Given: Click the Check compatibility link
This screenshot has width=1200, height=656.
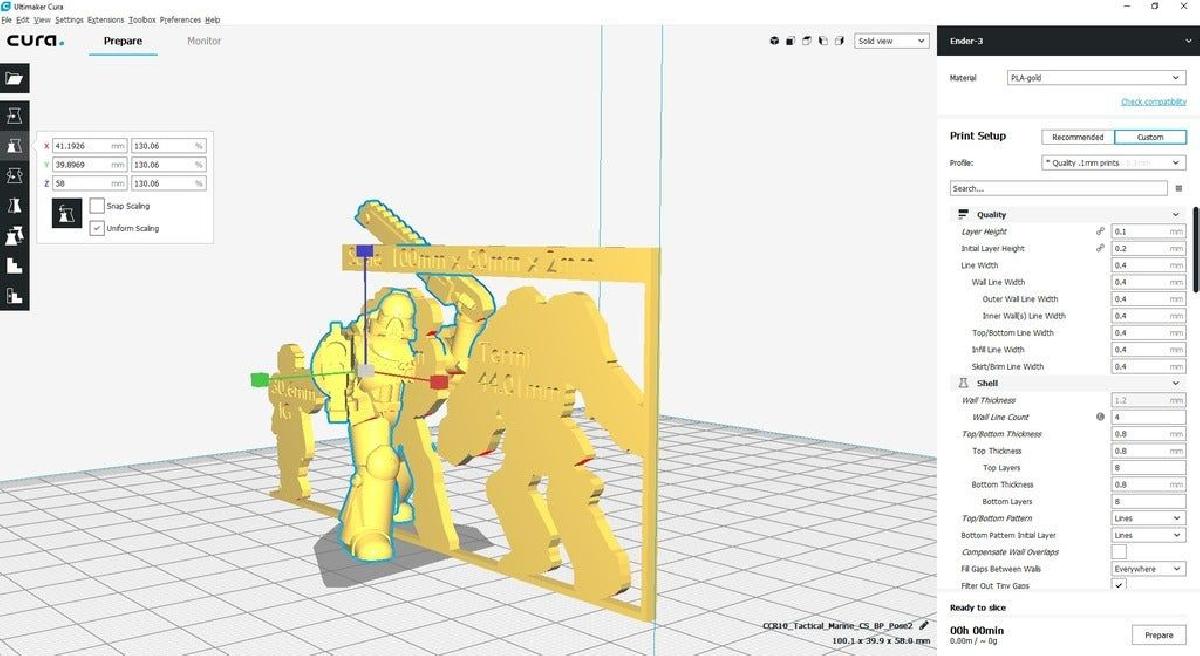Looking at the screenshot, I should 1153,102.
